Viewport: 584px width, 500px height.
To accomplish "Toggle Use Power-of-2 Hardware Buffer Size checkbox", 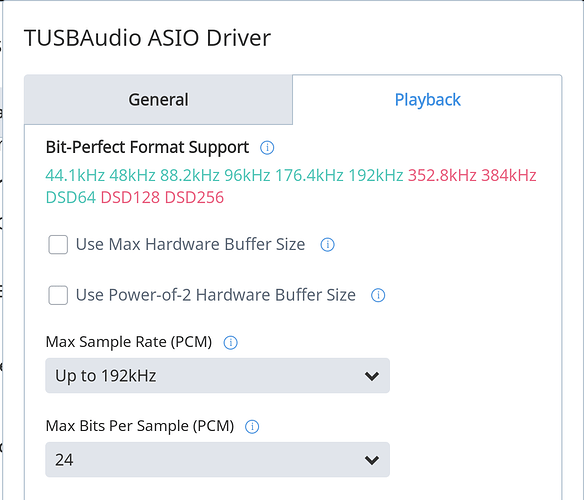I will pos(58,295).
